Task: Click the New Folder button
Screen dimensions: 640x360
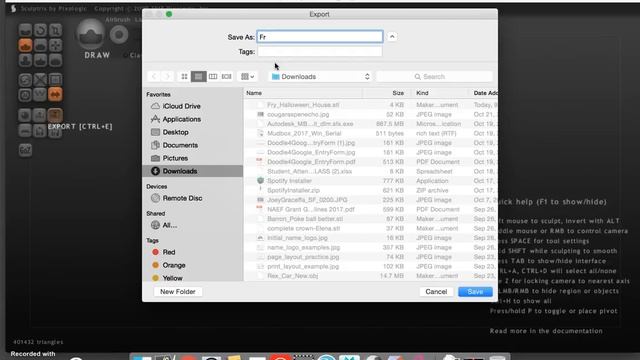Action: pyautogui.click(x=178, y=292)
